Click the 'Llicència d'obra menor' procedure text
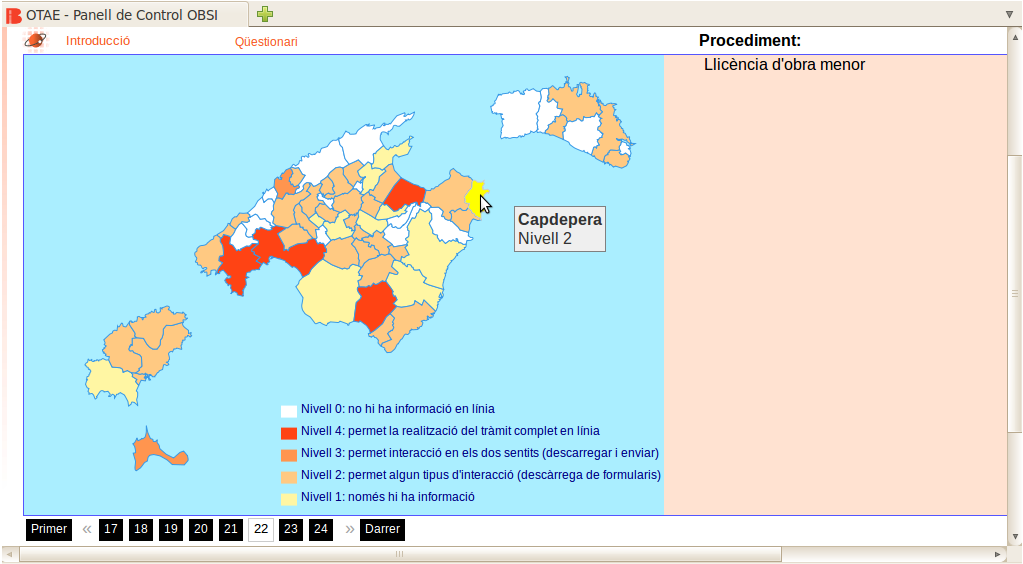 tap(785, 65)
